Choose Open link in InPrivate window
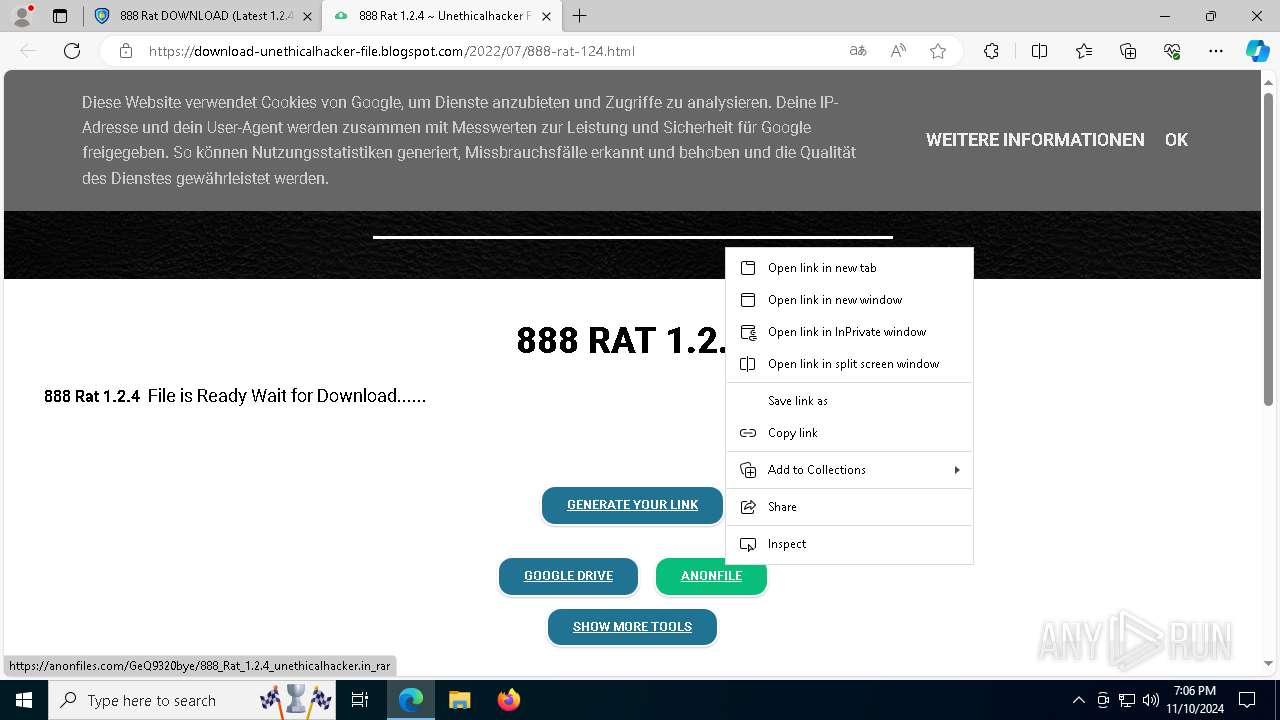1280x720 pixels. click(849, 332)
